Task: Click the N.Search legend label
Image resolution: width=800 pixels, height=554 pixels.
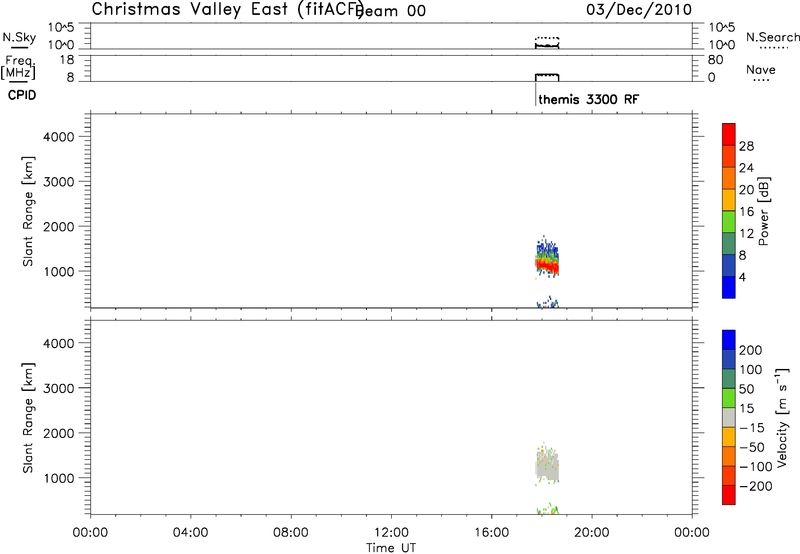Action: pos(773,37)
